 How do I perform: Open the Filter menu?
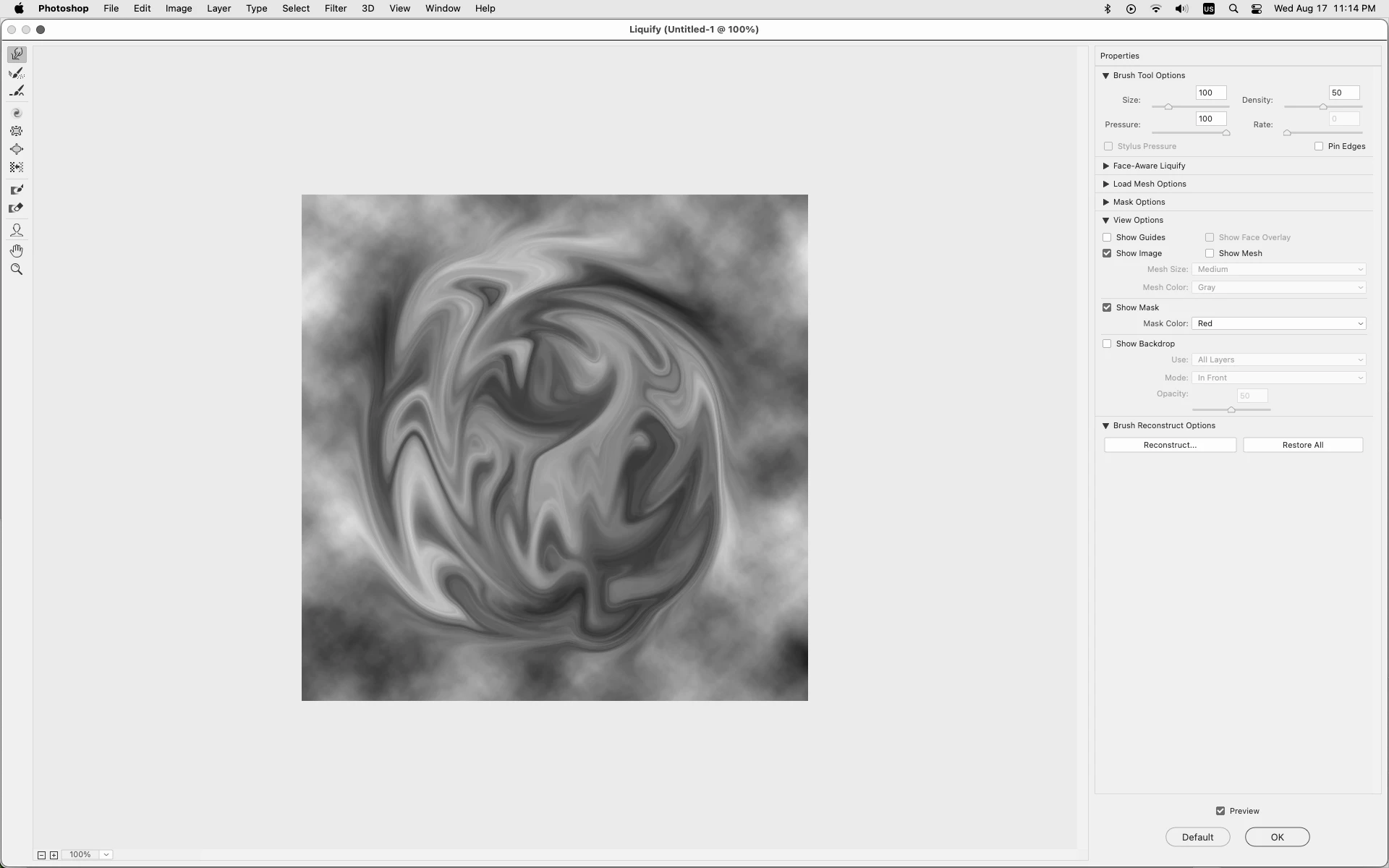click(x=335, y=9)
